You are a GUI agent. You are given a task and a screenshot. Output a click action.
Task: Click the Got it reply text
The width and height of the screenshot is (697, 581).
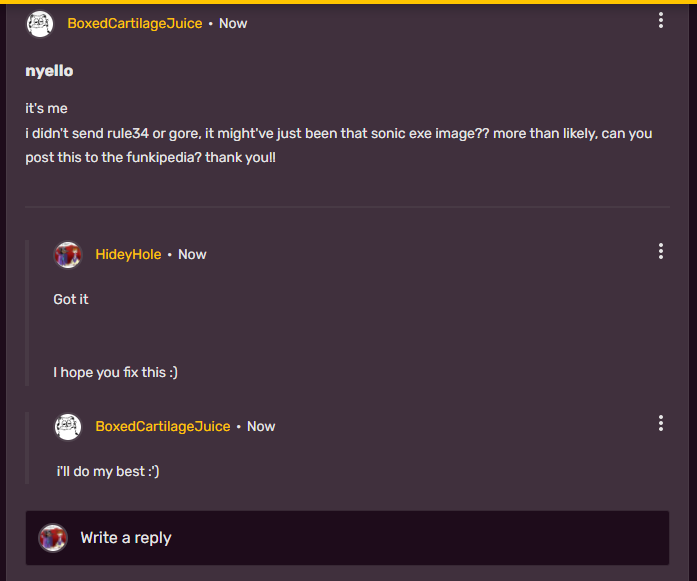pos(71,299)
